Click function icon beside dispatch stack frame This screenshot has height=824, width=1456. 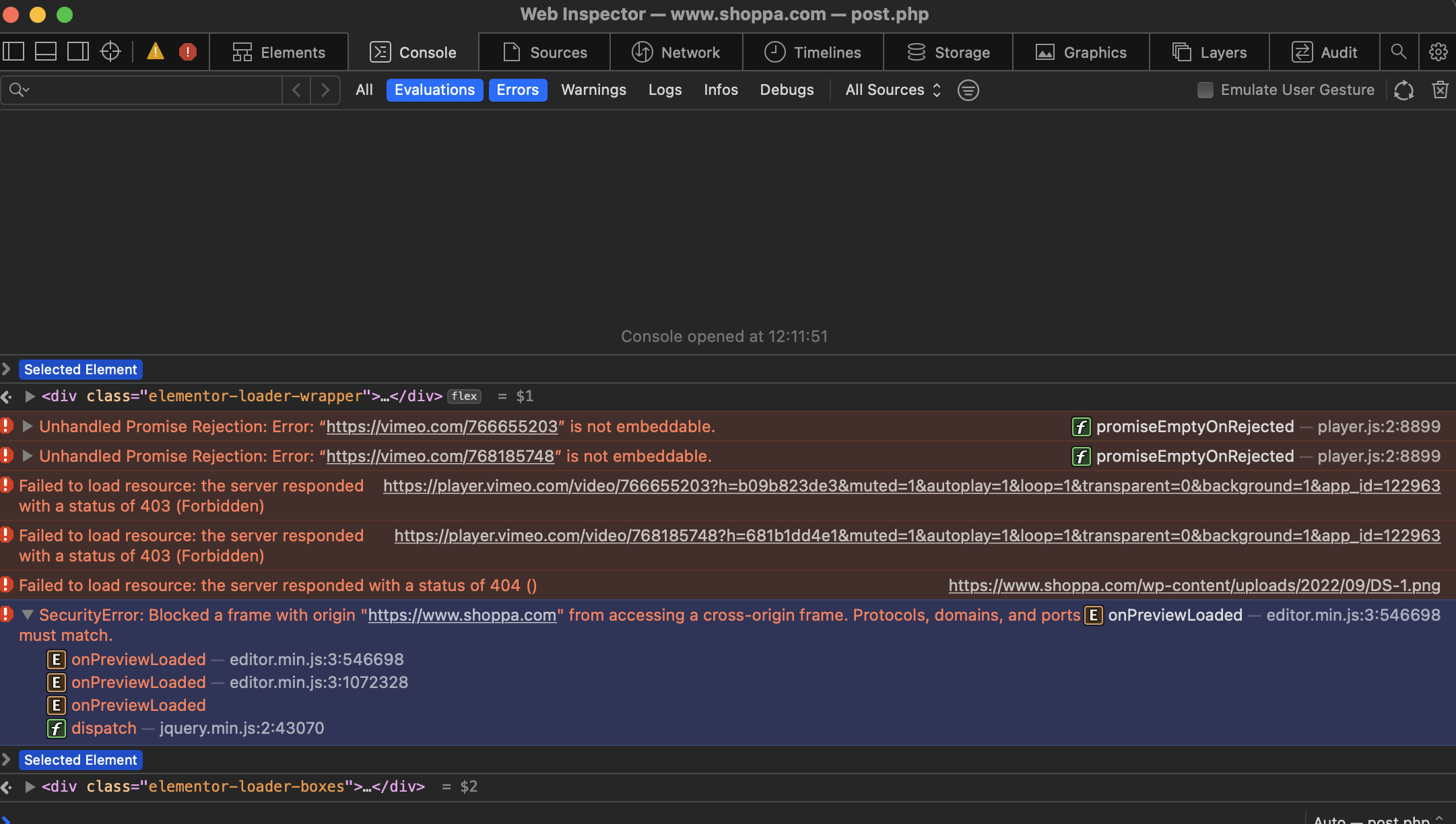click(56, 728)
